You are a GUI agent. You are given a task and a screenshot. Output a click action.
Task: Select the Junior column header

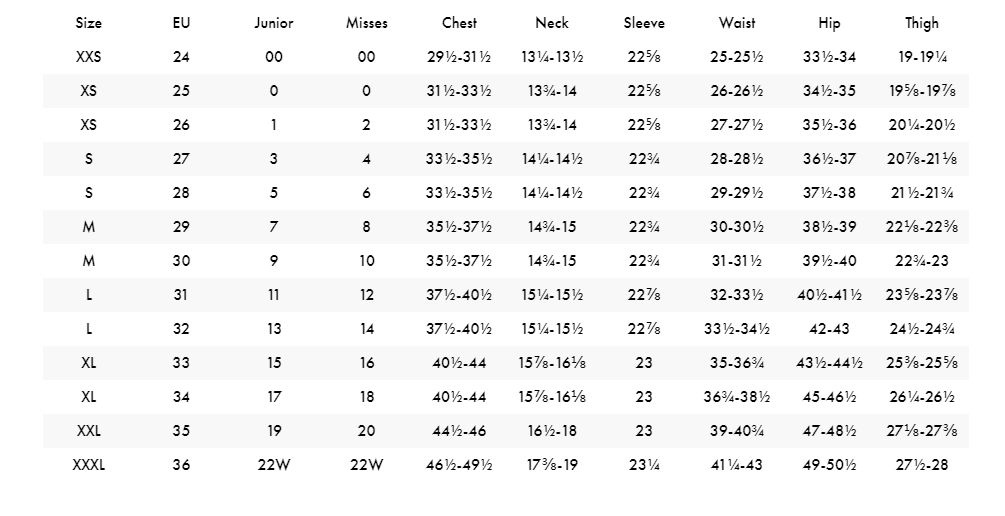pyautogui.click(x=274, y=23)
